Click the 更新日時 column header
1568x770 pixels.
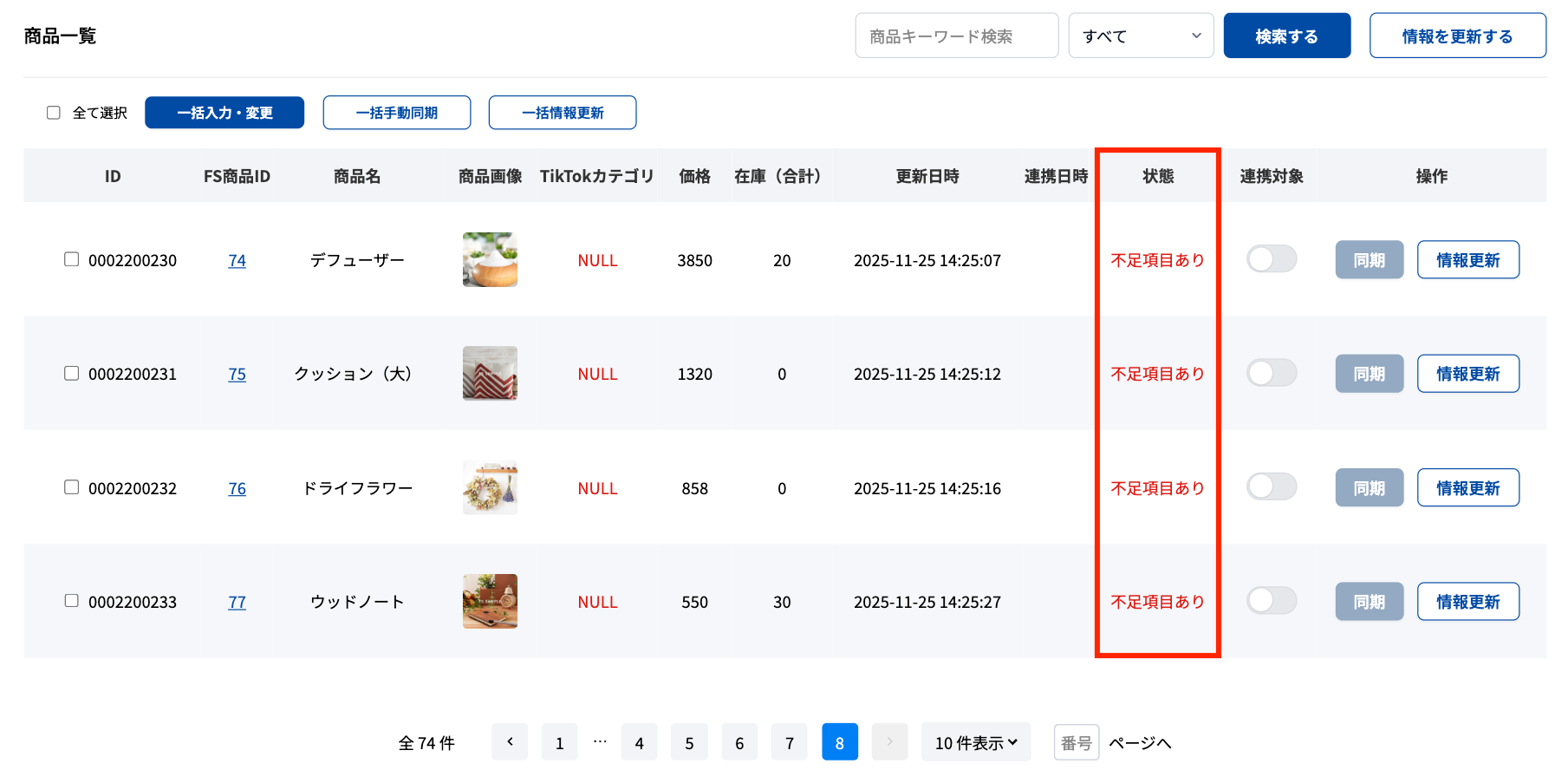tap(927, 176)
